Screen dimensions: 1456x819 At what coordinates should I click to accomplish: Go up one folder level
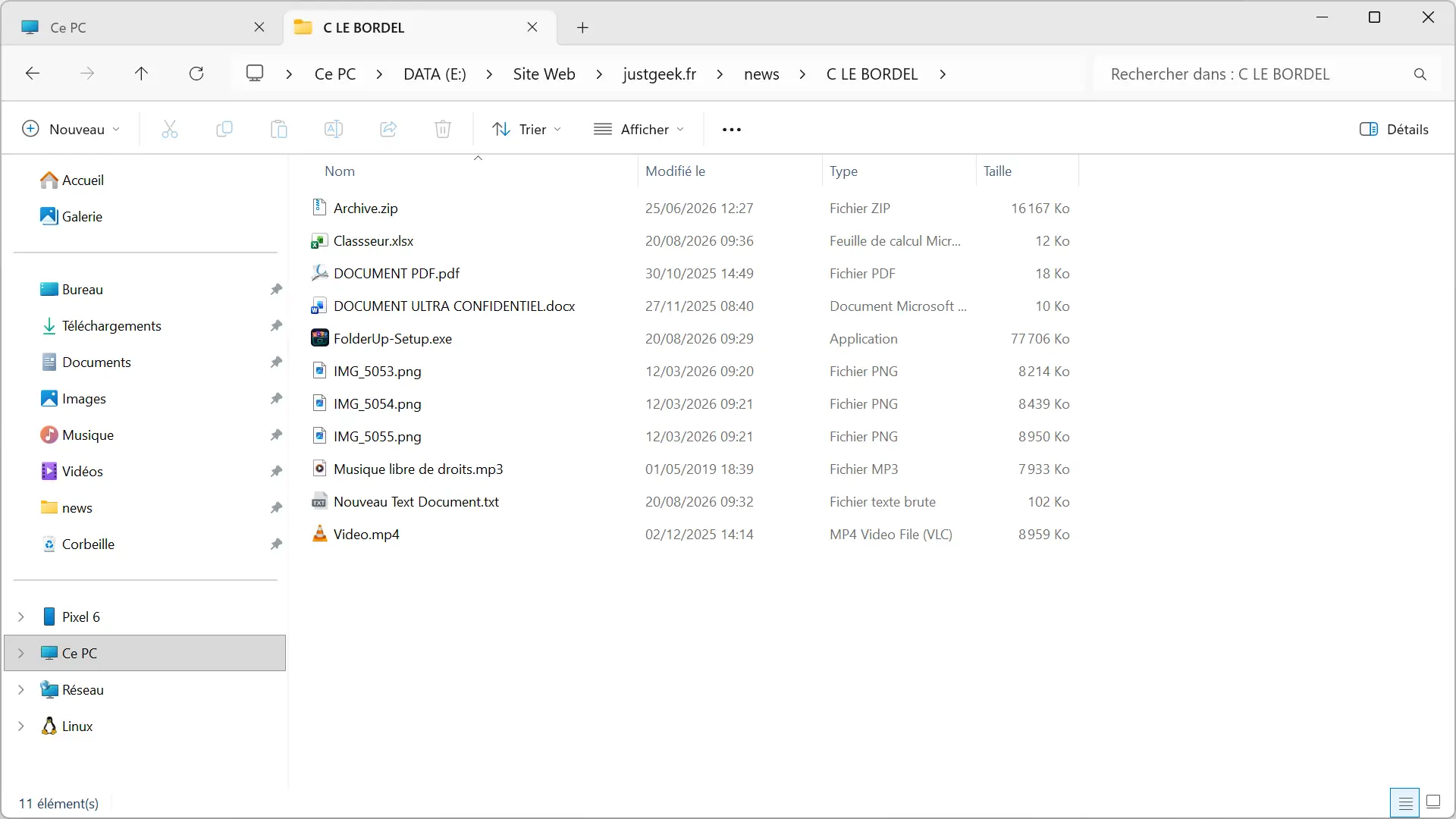142,74
